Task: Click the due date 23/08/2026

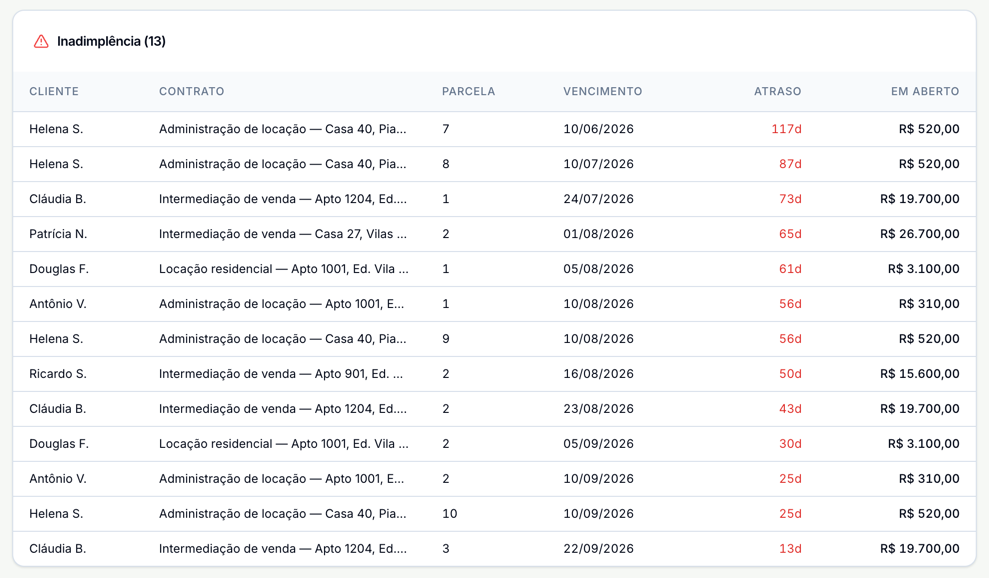Action: [x=598, y=409]
